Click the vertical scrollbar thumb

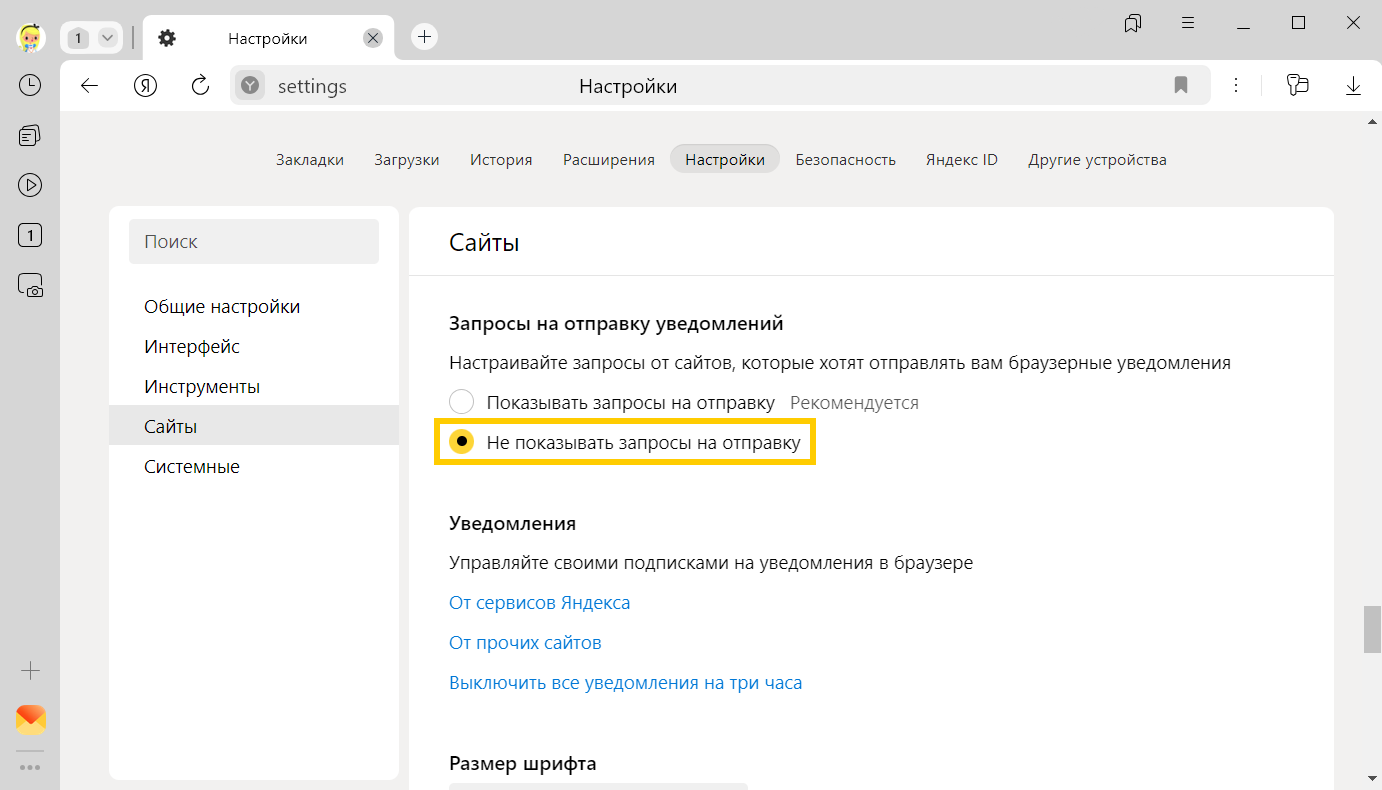(x=1372, y=628)
